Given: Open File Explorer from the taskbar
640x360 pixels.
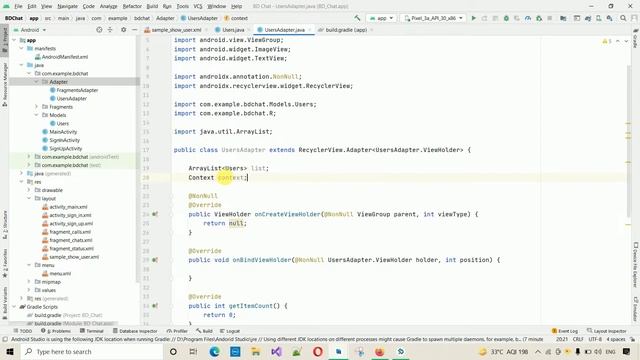Looking at the screenshot, I should click(256, 351).
